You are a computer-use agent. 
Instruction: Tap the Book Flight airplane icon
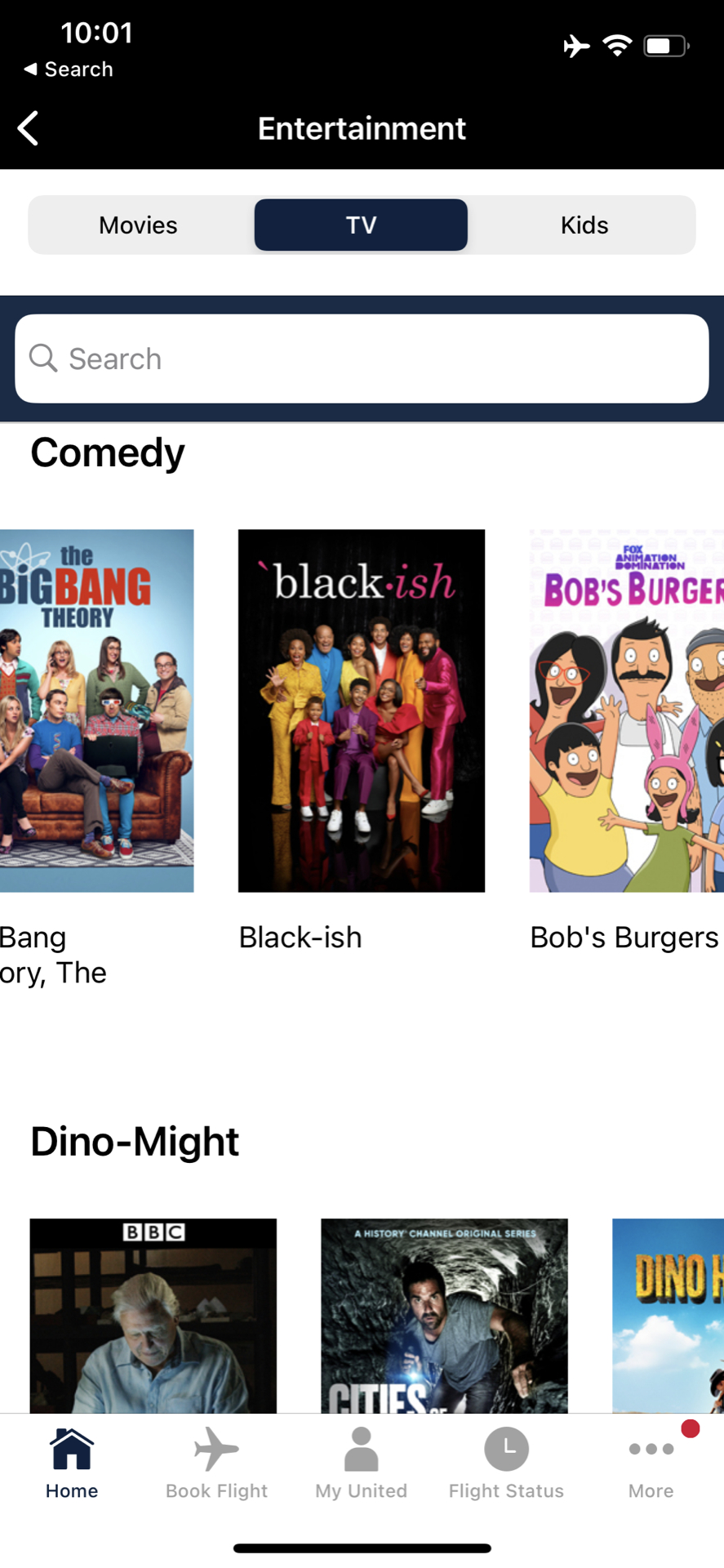(x=216, y=1449)
